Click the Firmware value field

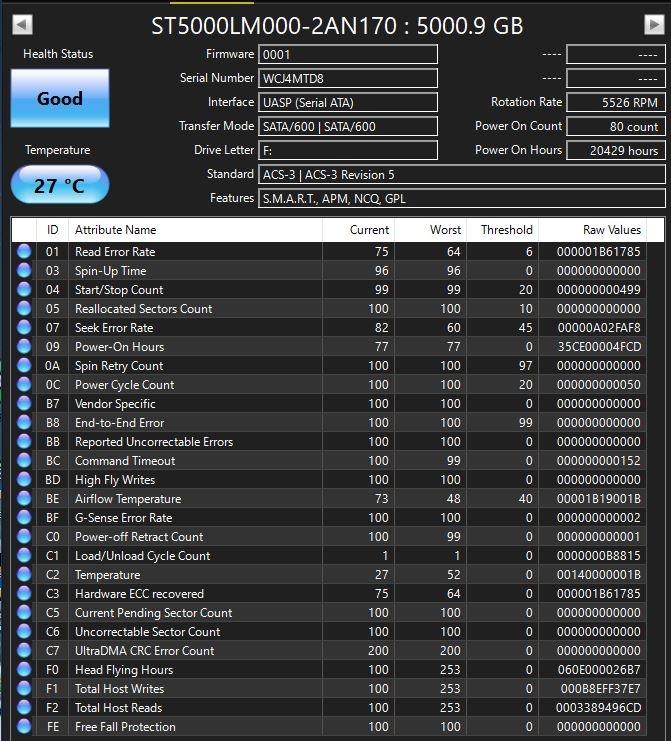point(347,54)
